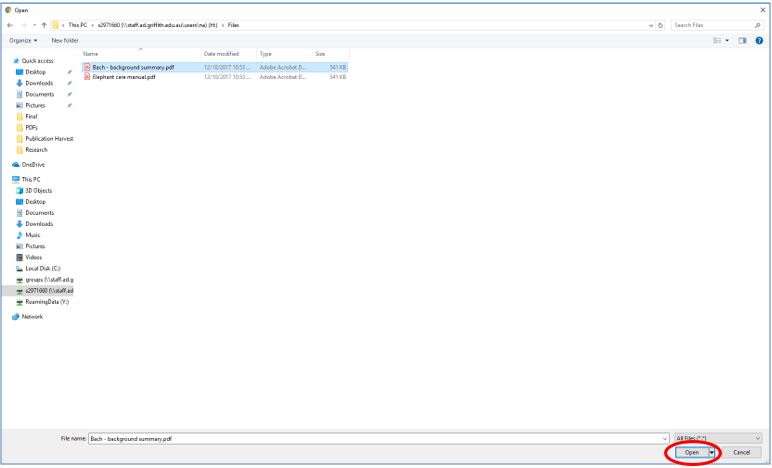Click the PDF icon for Elephant care manual
Image resolution: width=772 pixels, height=468 pixels.
87,77
